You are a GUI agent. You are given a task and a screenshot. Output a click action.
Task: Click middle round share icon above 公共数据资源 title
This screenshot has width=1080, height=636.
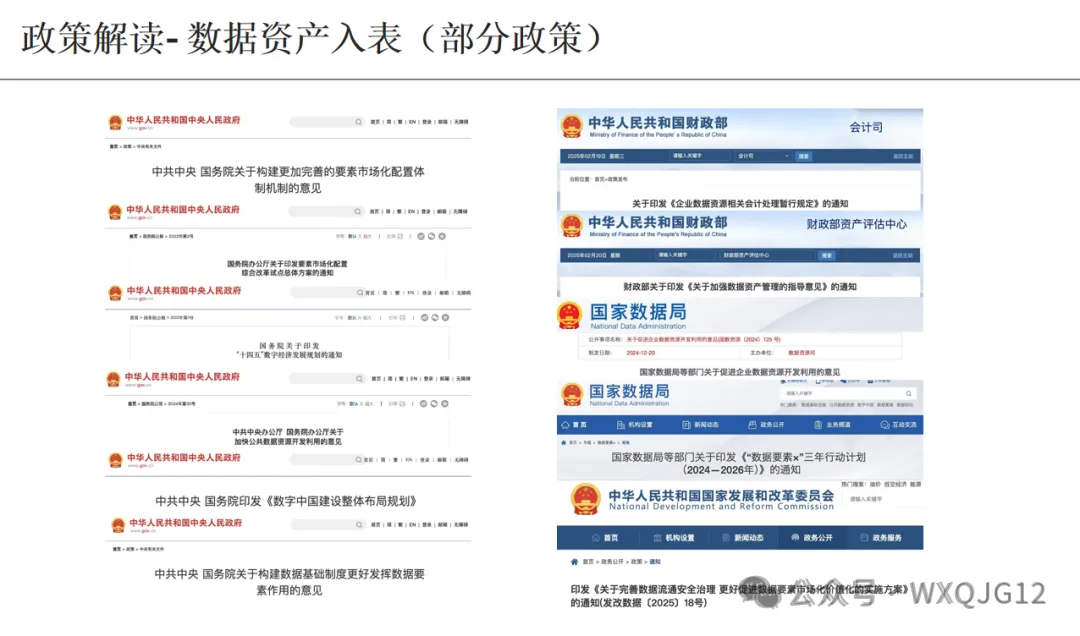click(x=434, y=404)
